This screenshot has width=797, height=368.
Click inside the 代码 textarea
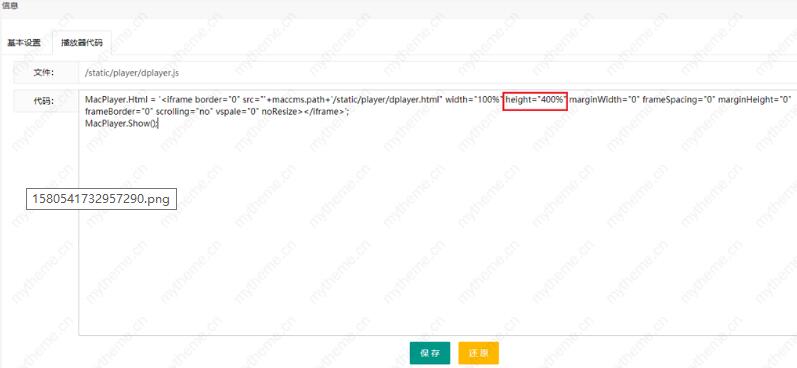(438, 213)
